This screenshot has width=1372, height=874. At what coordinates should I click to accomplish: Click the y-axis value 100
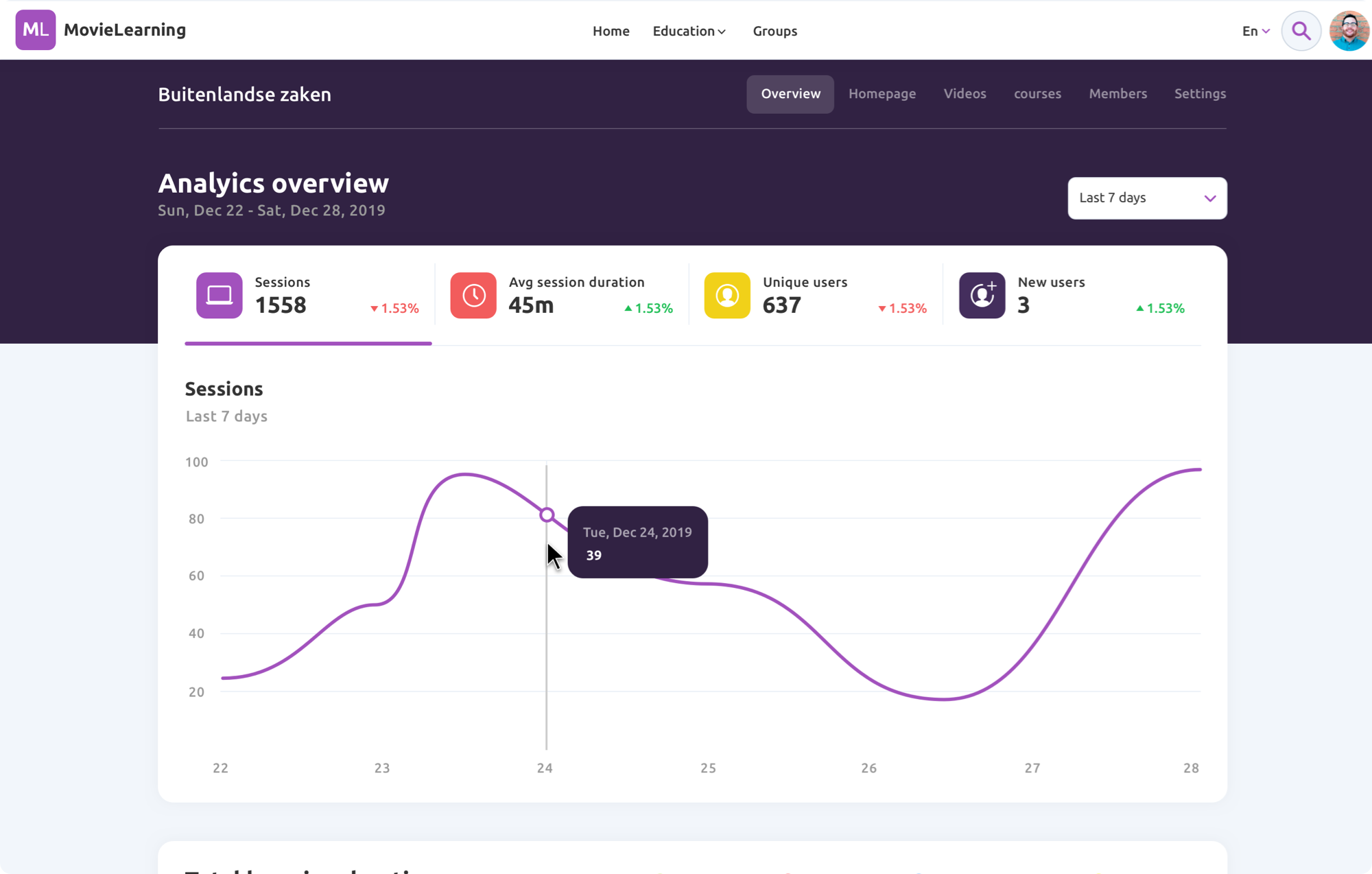(x=196, y=462)
